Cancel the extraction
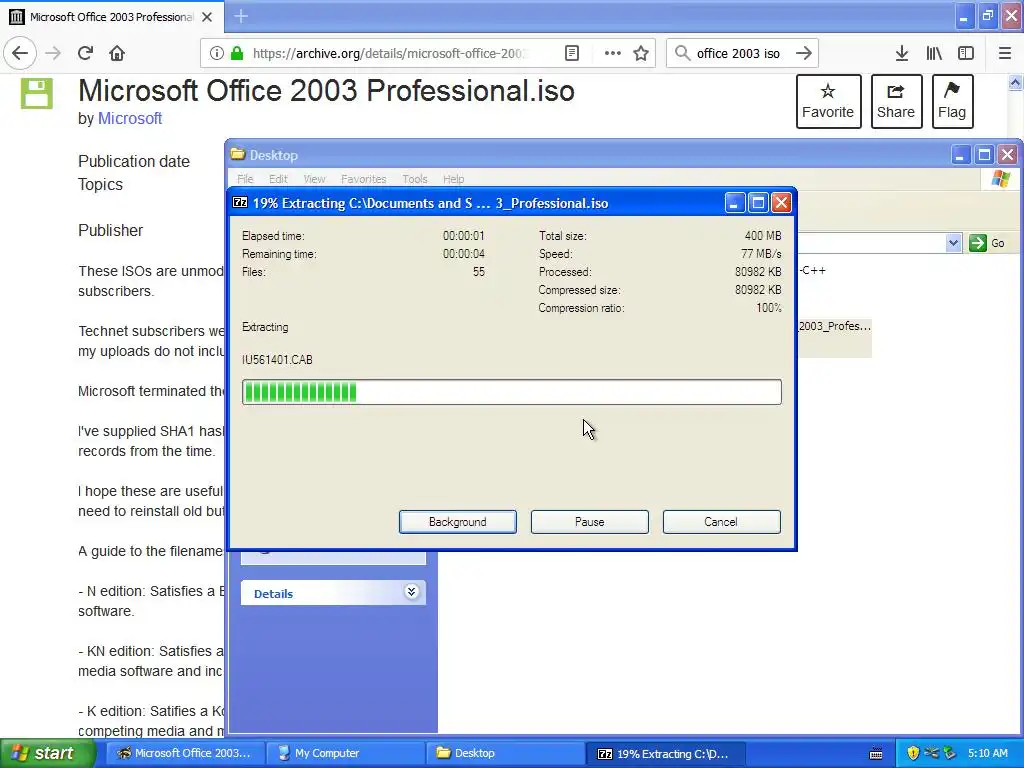Image resolution: width=1024 pixels, height=768 pixels. (x=721, y=522)
